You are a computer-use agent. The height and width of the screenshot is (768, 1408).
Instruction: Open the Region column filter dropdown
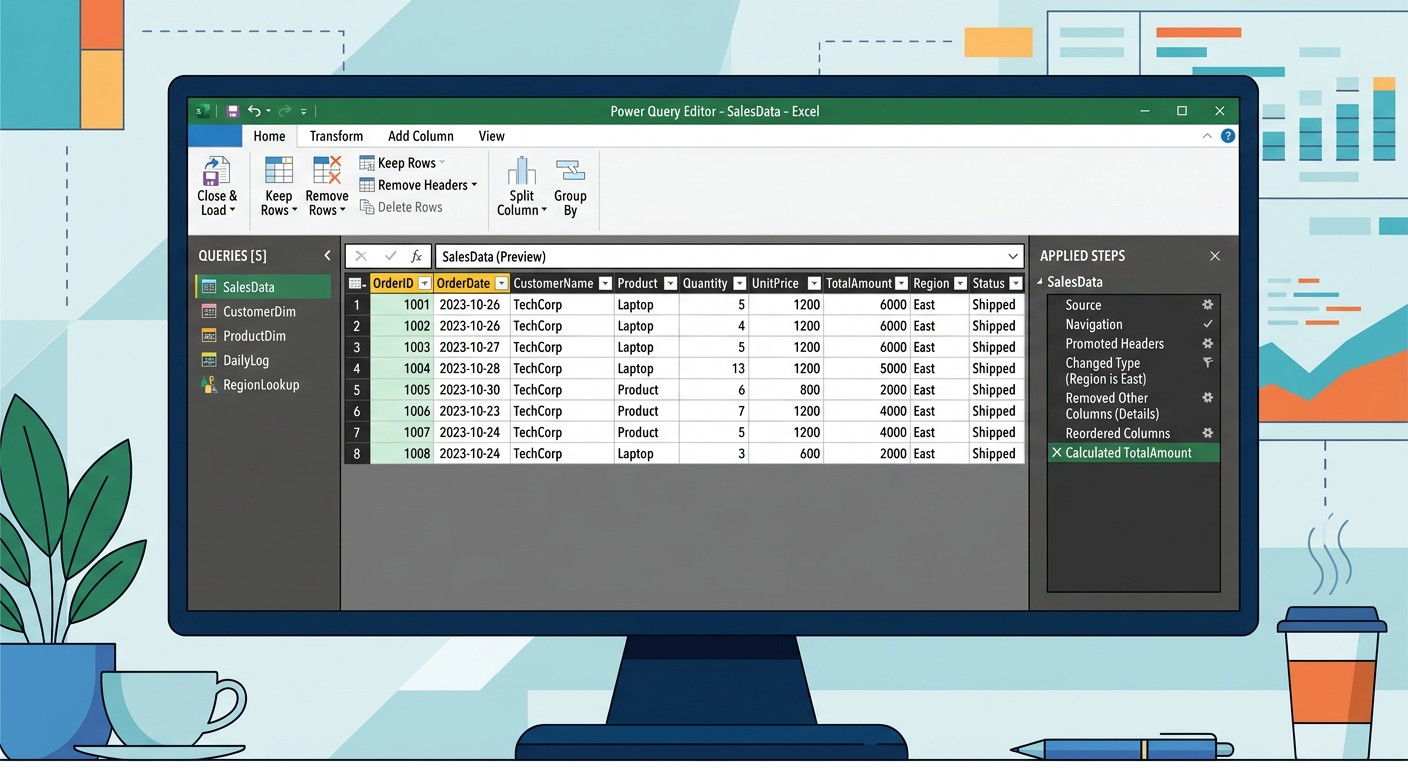(x=960, y=284)
